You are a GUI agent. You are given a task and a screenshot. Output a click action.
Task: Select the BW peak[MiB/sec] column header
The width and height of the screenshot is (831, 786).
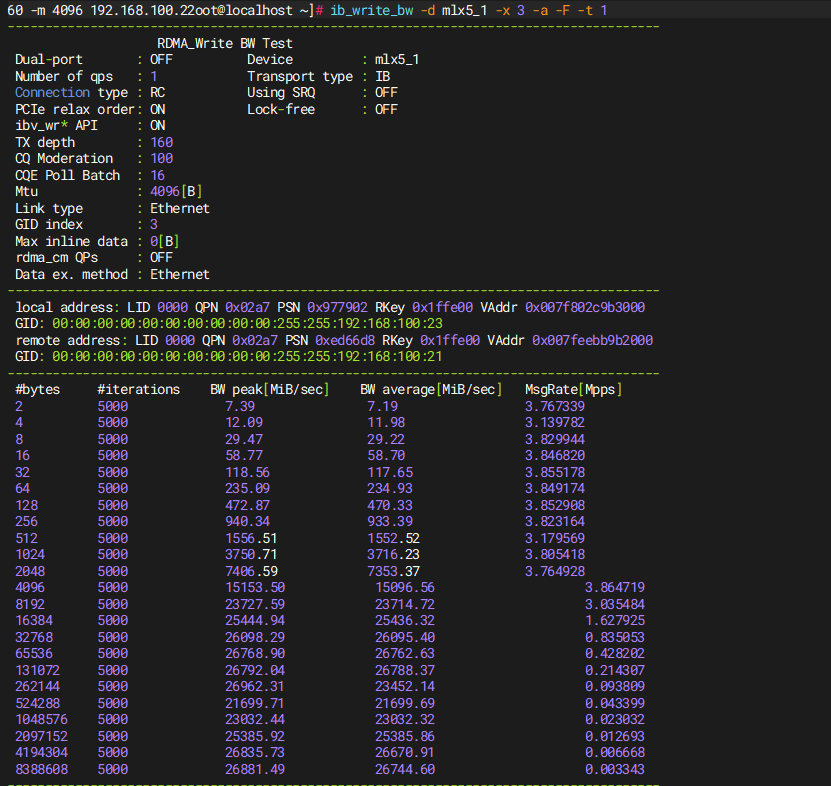(x=270, y=389)
